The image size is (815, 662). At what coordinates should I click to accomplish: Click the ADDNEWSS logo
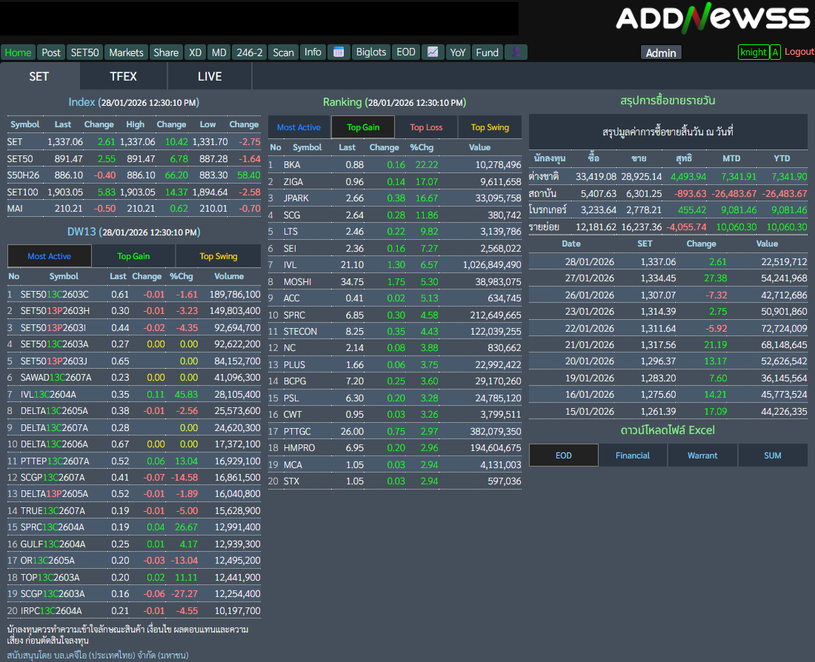tap(712, 18)
